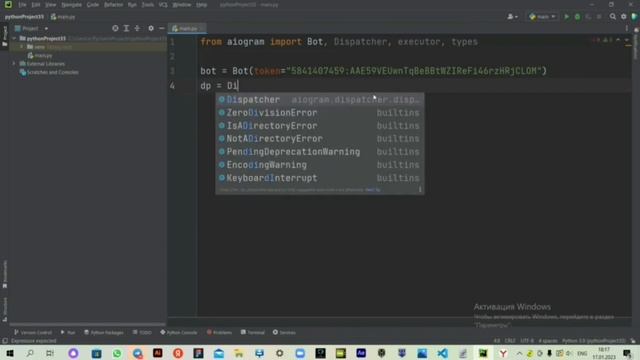Viewport: 640px width, 360px height.
Task: Open the Run tool window
Action: 68,332
